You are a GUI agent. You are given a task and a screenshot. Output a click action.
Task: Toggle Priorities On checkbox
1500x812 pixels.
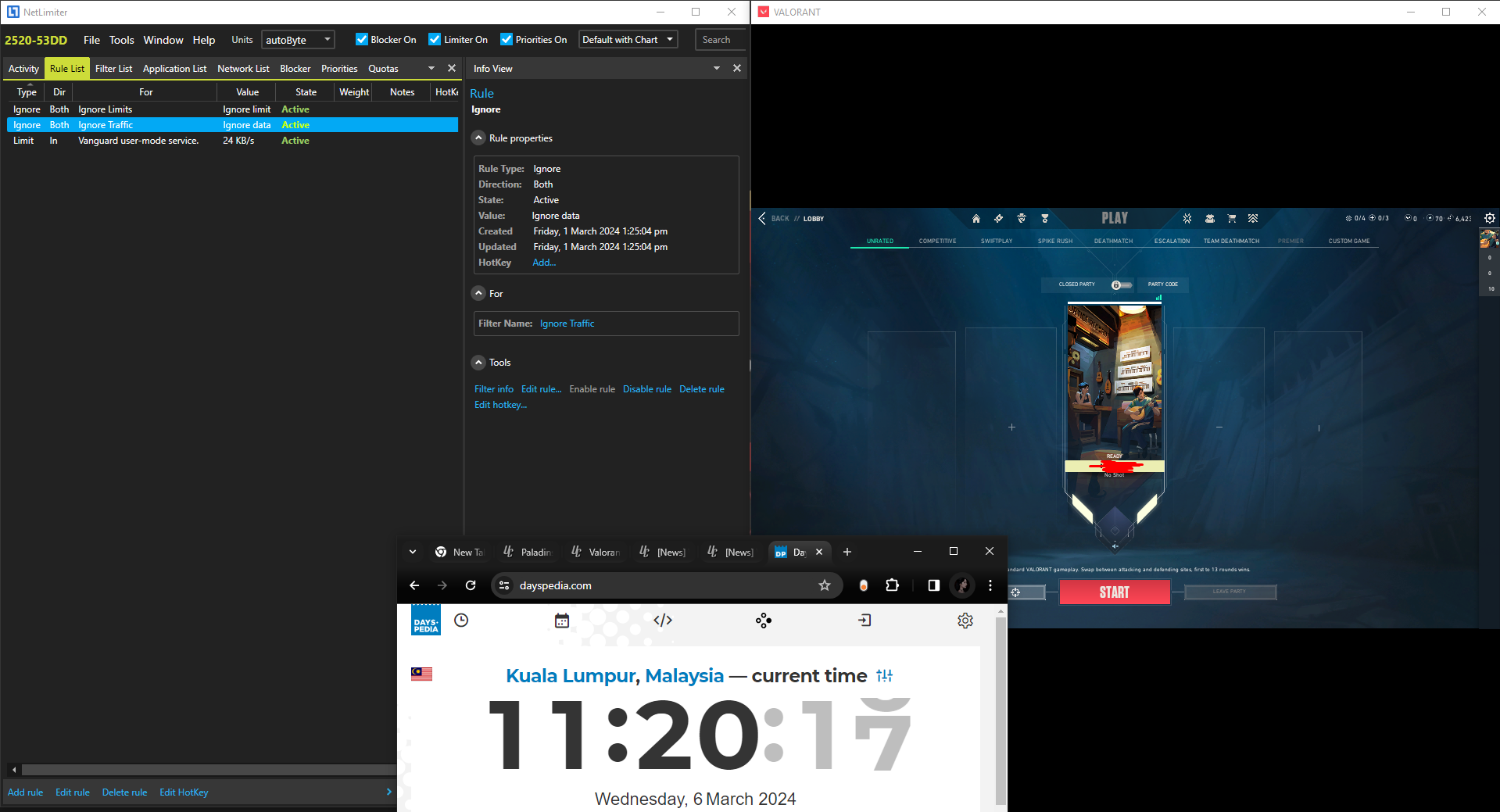pos(507,40)
